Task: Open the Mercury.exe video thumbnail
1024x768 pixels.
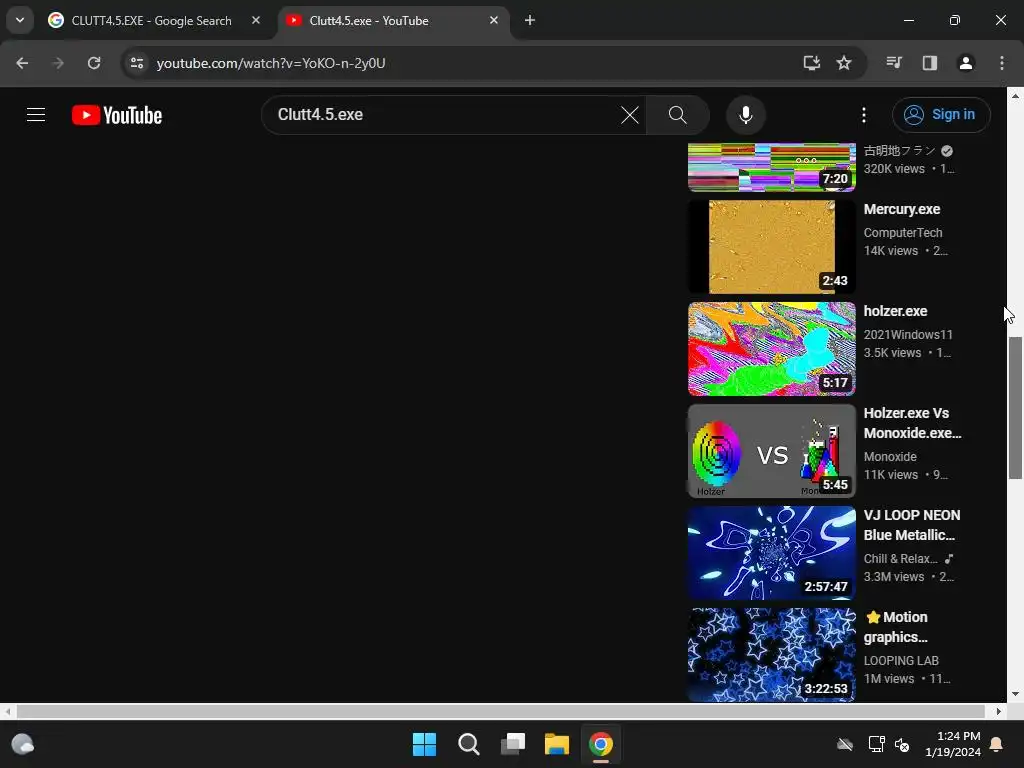Action: pyautogui.click(x=771, y=247)
